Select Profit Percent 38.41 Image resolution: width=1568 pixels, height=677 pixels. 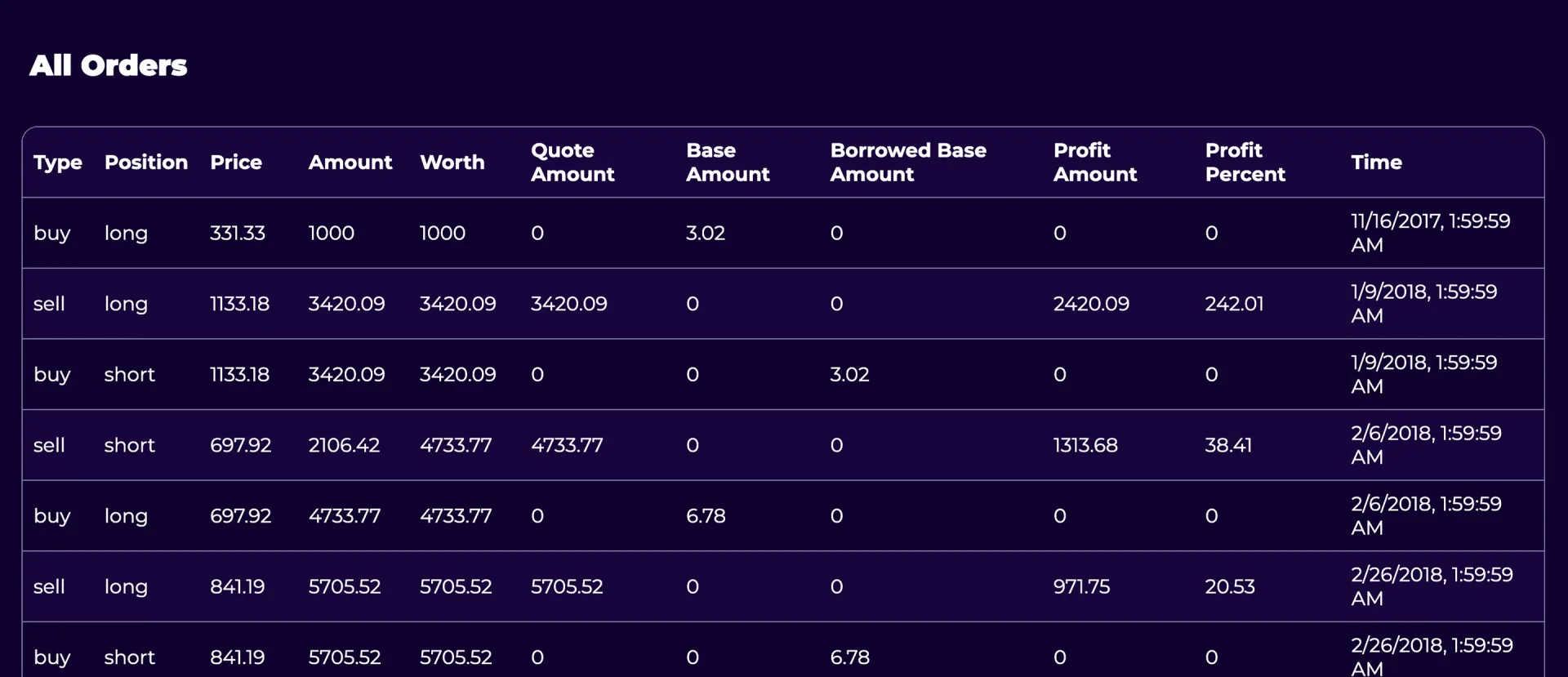pos(1228,445)
